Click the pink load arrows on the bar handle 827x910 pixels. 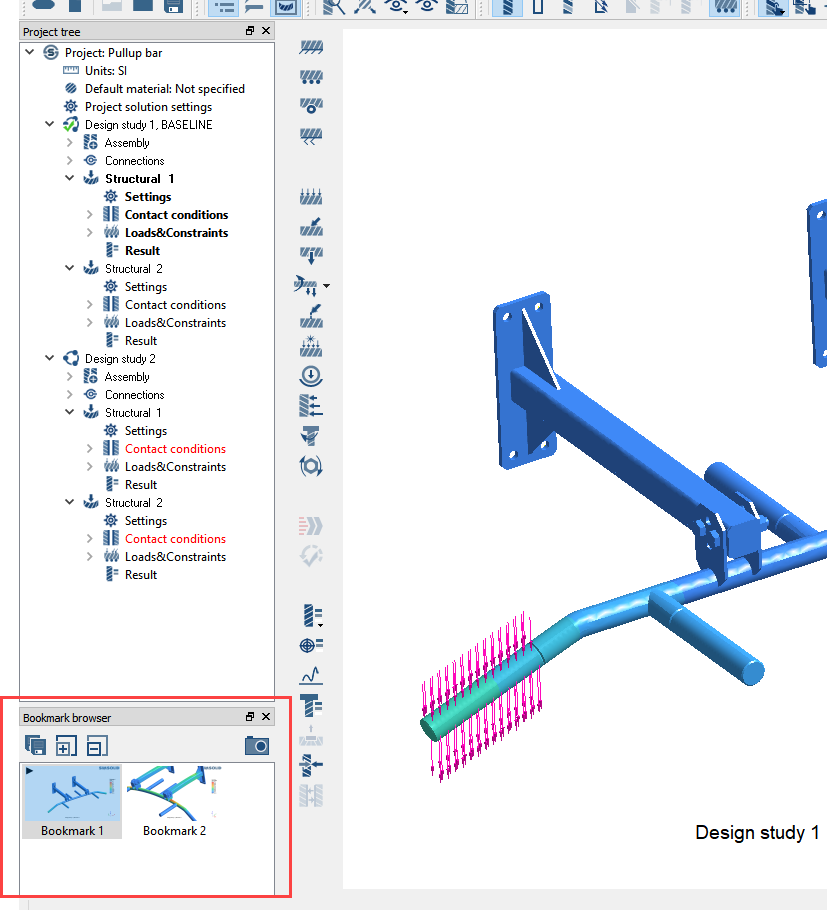point(482,696)
